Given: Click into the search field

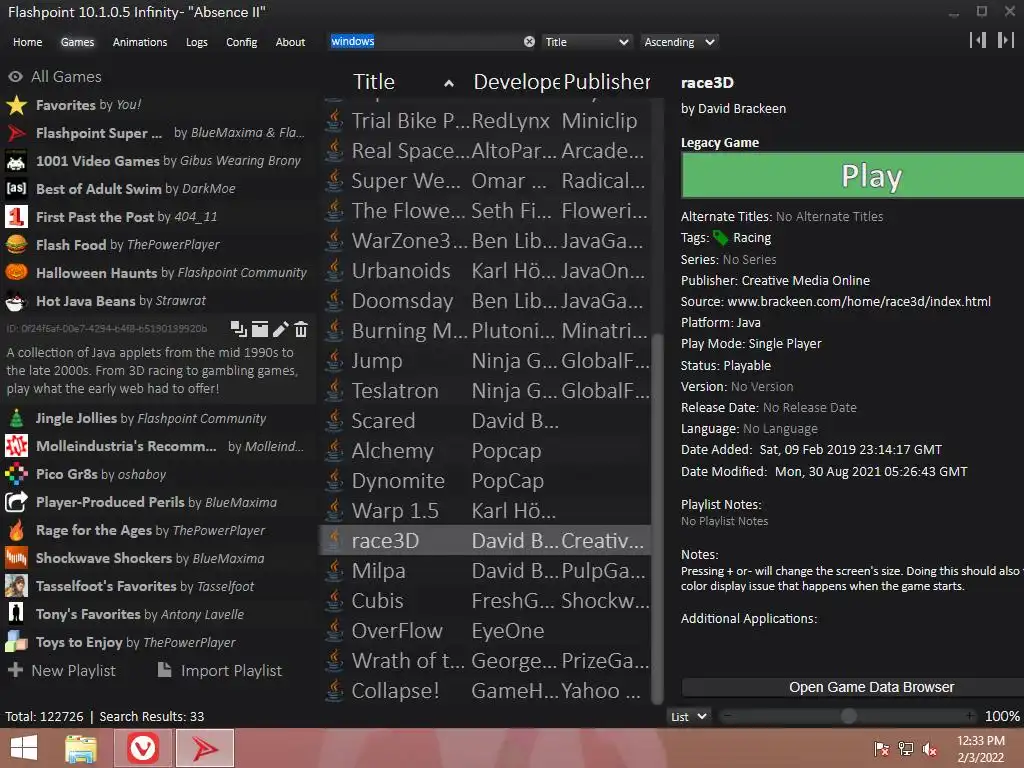Looking at the screenshot, I should click(424, 42).
